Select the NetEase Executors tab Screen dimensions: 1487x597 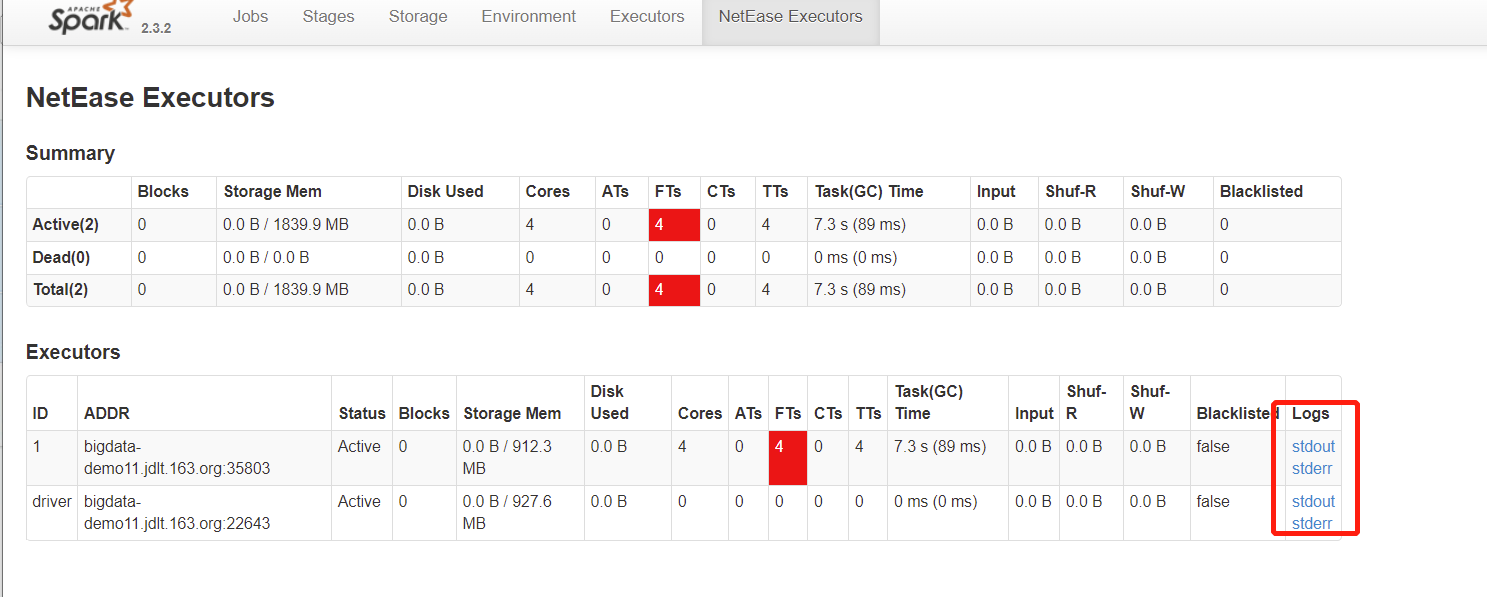coord(790,17)
